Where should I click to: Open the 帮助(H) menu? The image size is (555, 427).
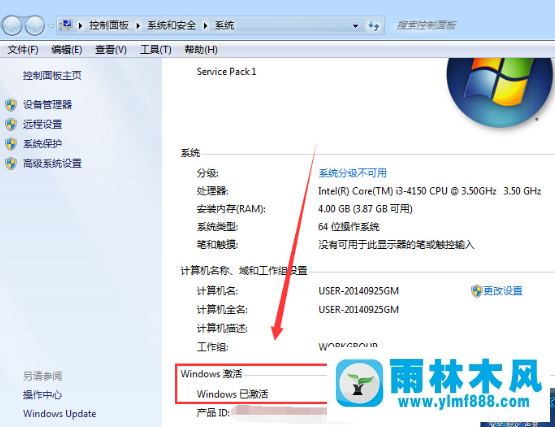(201, 50)
